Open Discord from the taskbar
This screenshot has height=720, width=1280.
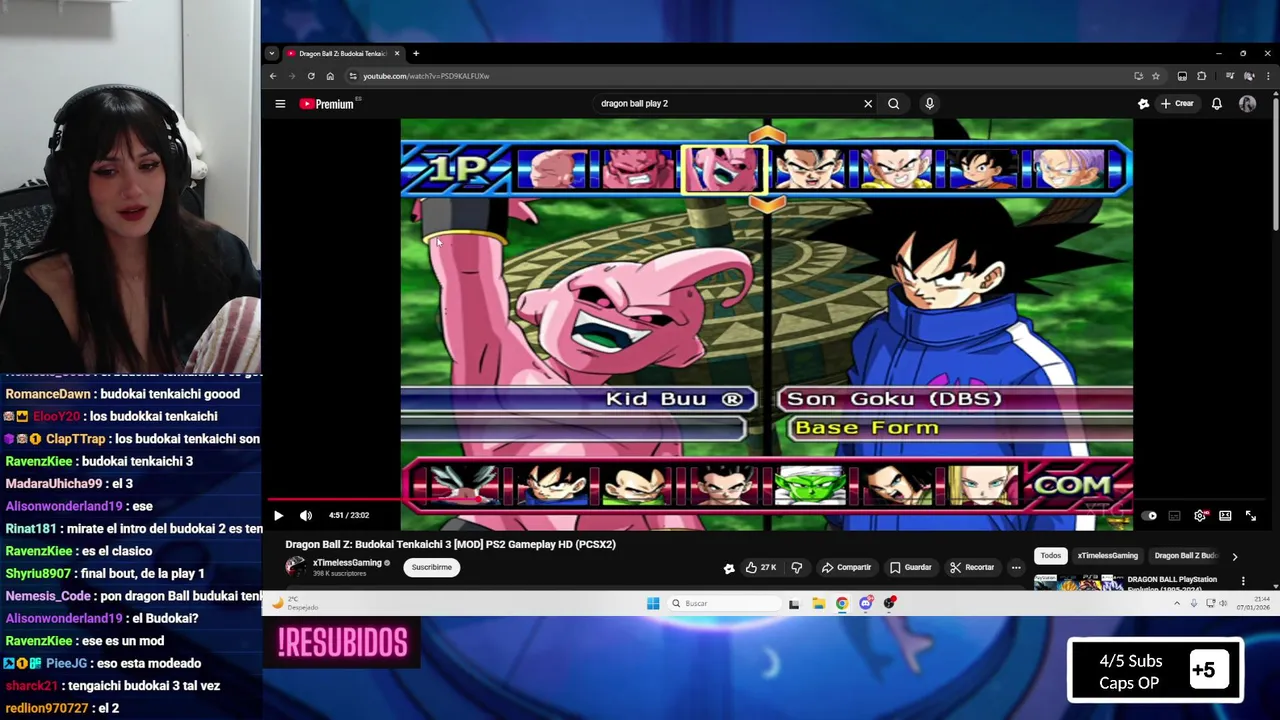point(866,603)
